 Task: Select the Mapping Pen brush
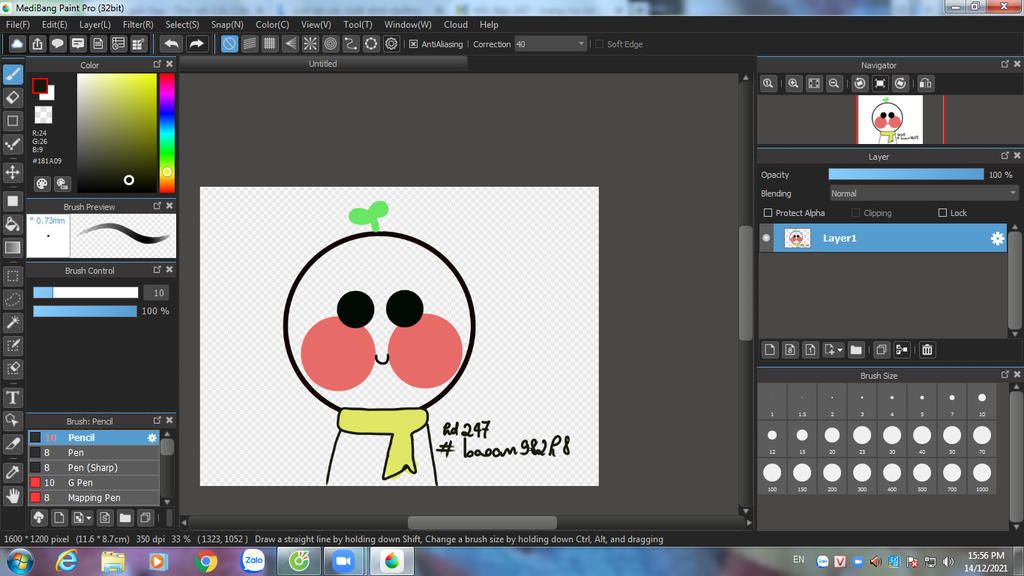tap(94, 498)
